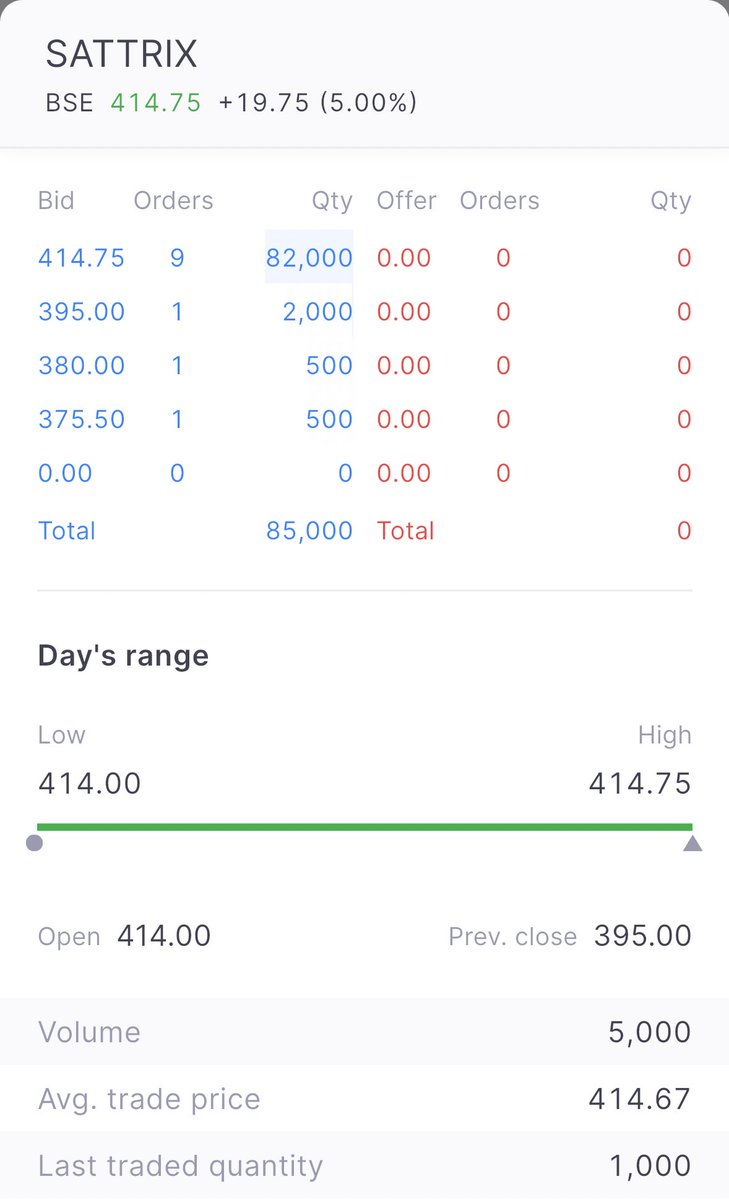
Task: Click the Bid column header
Action: [56, 201]
